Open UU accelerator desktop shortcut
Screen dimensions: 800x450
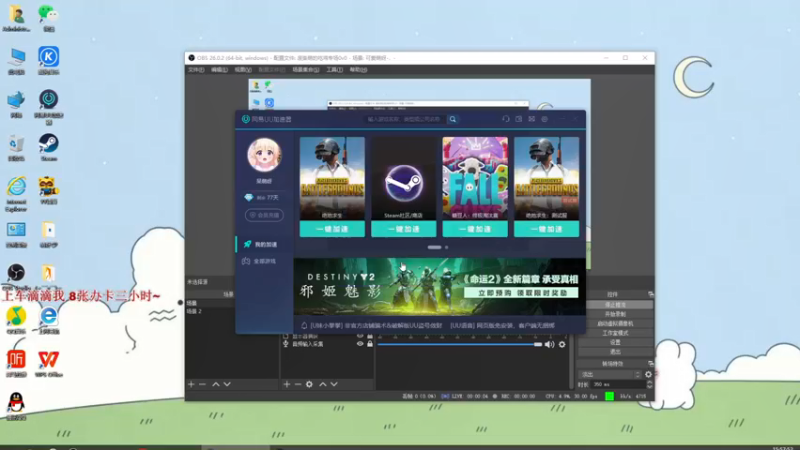[48, 107]
